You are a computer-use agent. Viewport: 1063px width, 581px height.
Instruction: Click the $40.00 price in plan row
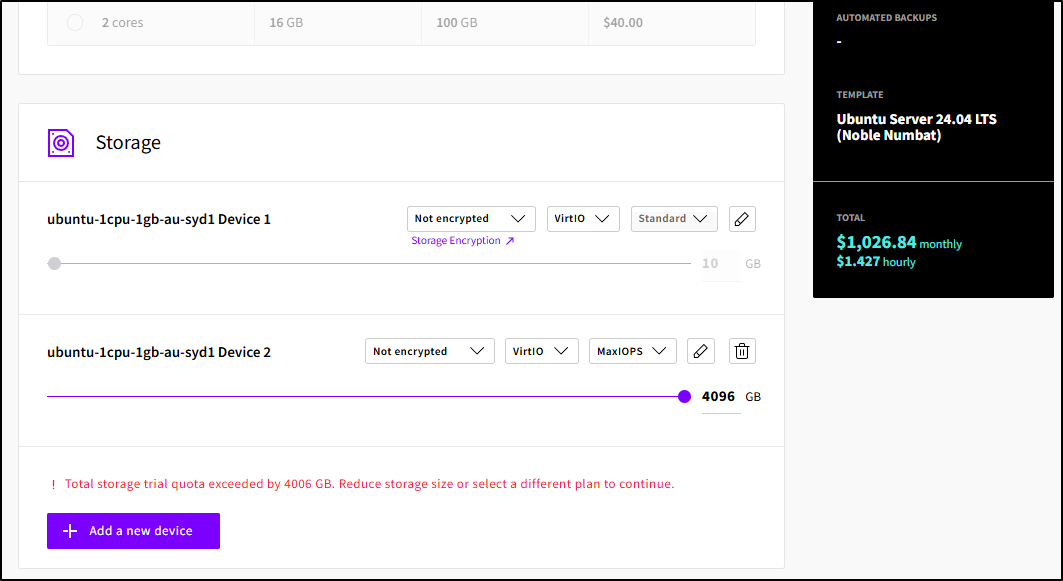[x=623, y=22]
